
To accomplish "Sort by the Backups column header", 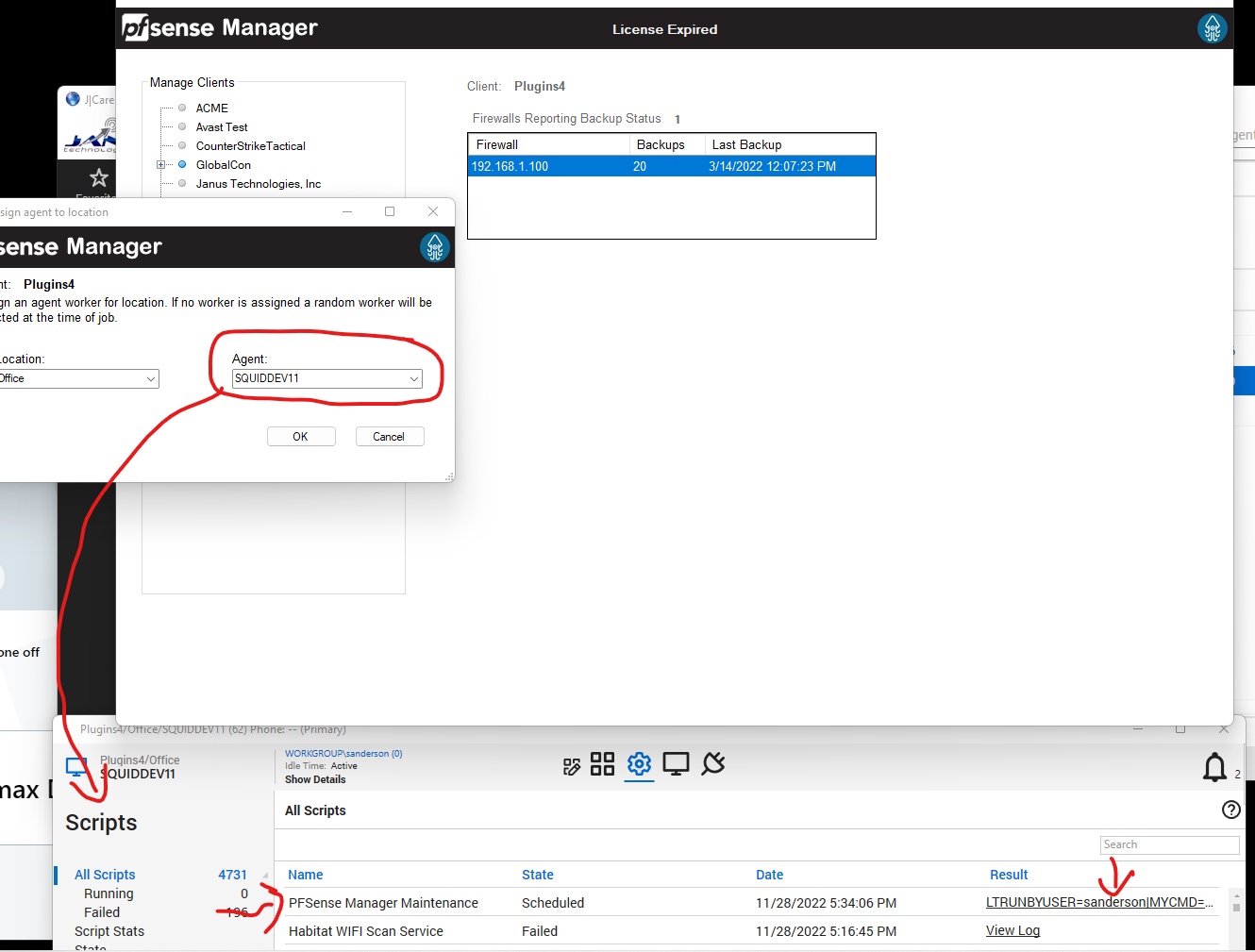I will 667,144.
